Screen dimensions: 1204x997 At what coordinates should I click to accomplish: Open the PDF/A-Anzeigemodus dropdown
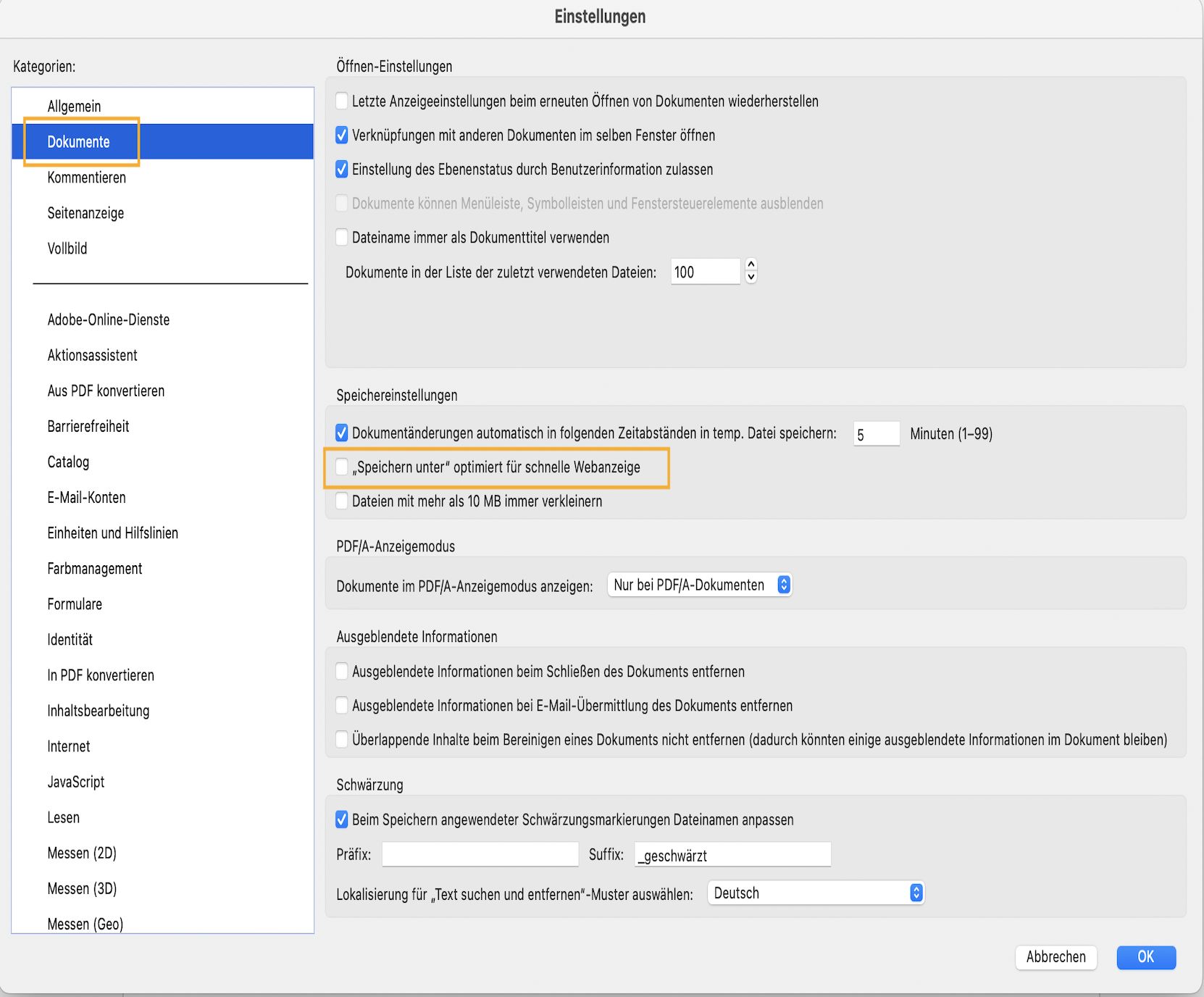(x=699, y=585)
